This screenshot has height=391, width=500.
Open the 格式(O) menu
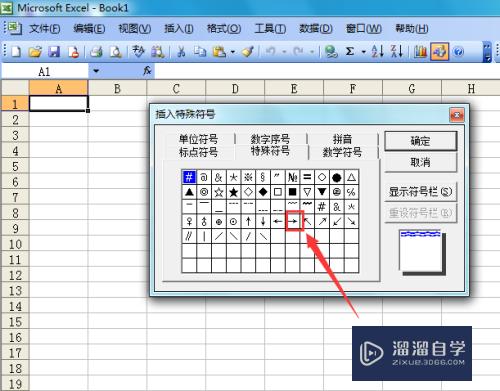pyautogui.click(x=224, y=29)
